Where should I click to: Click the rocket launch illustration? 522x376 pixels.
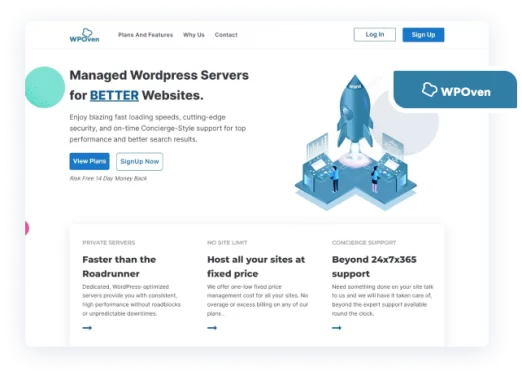coord(356,143)
